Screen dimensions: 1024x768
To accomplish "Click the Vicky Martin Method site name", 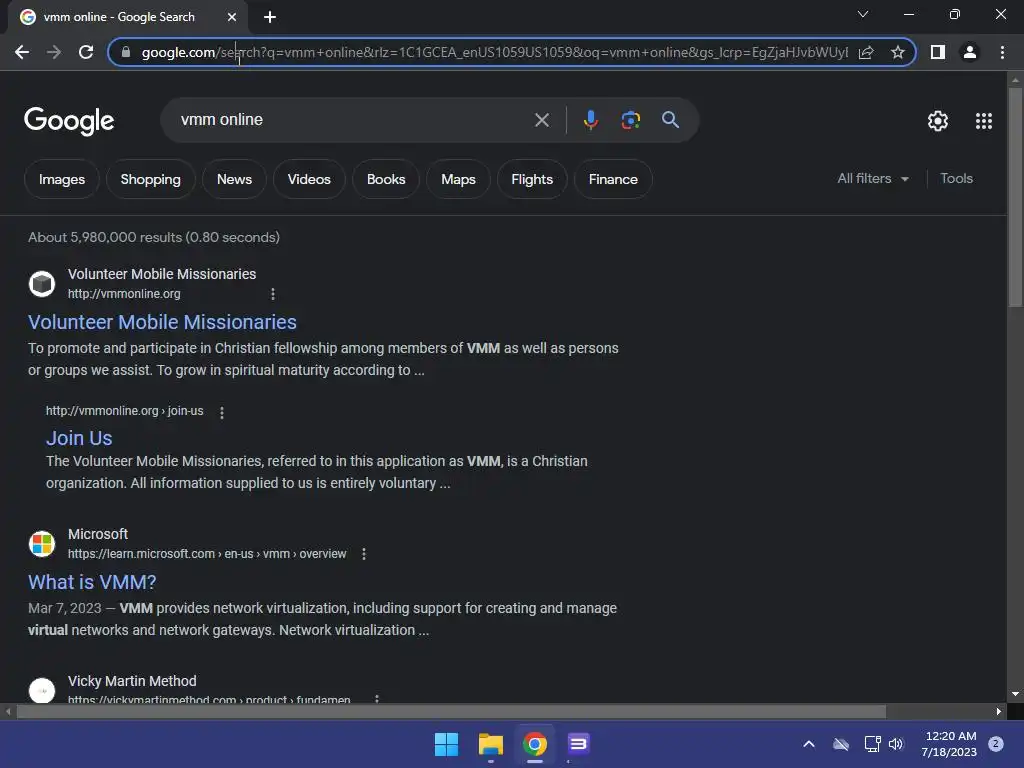I will click(132, 681).
